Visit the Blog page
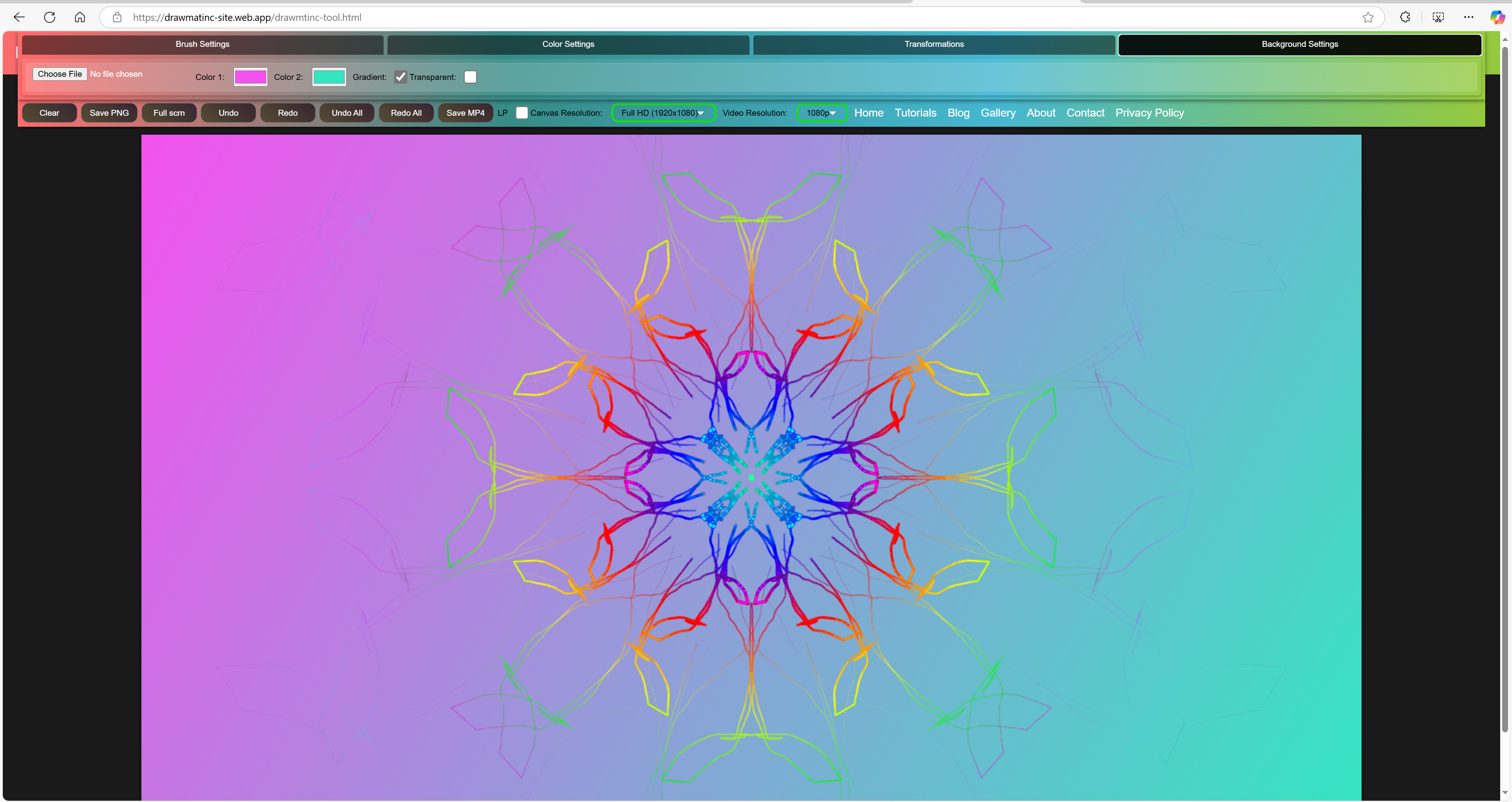Viewport: 1512px width, 802px height. (x=959, y=113)
